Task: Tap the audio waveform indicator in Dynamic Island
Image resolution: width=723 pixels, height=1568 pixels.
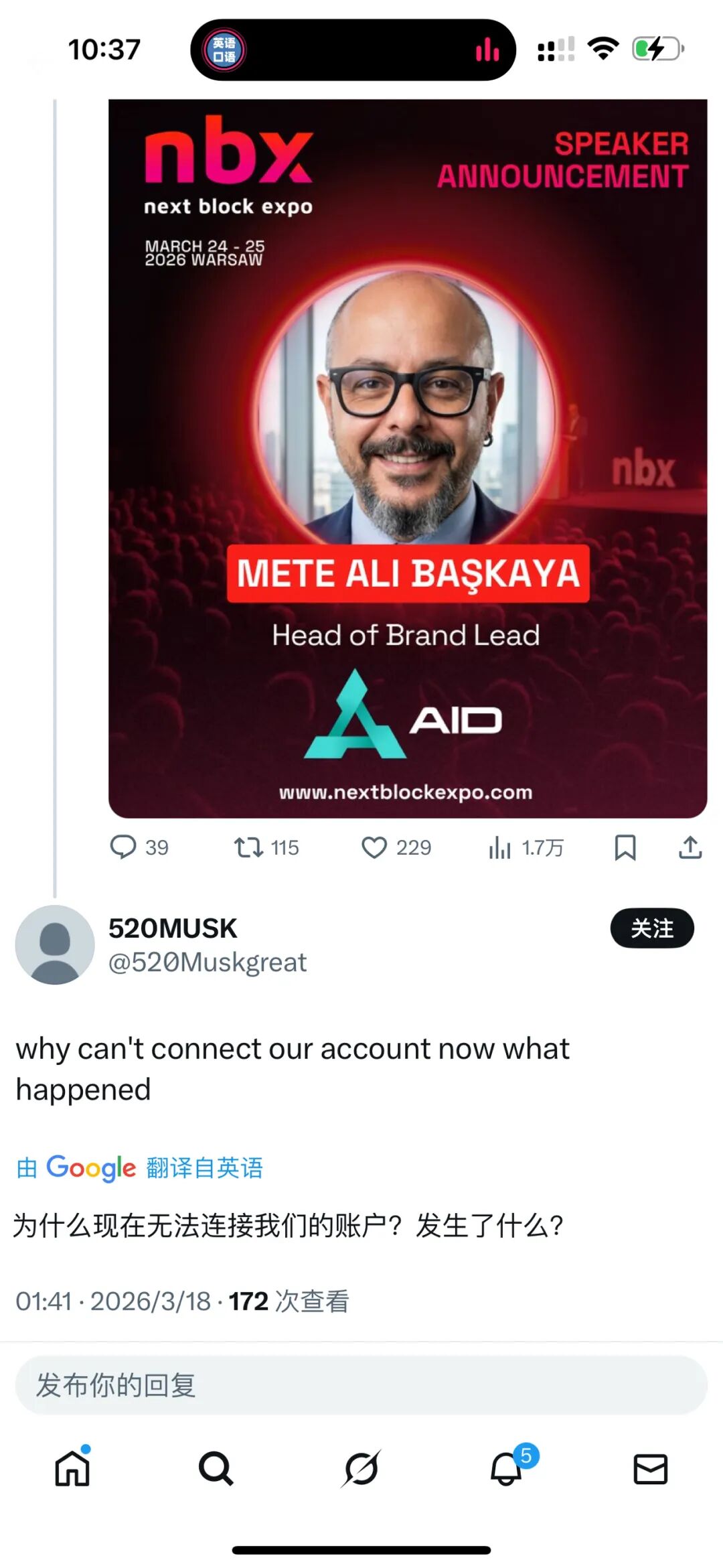Action: (487, 50)
